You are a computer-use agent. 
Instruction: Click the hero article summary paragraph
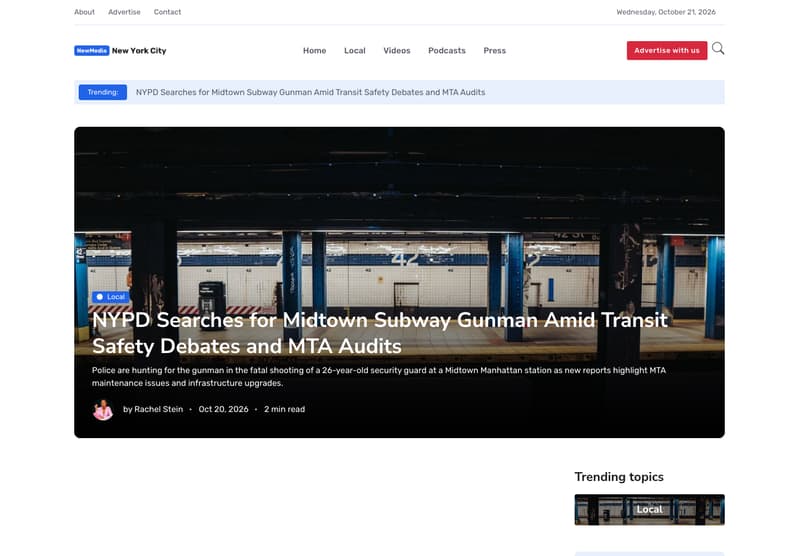coord(379,376)
